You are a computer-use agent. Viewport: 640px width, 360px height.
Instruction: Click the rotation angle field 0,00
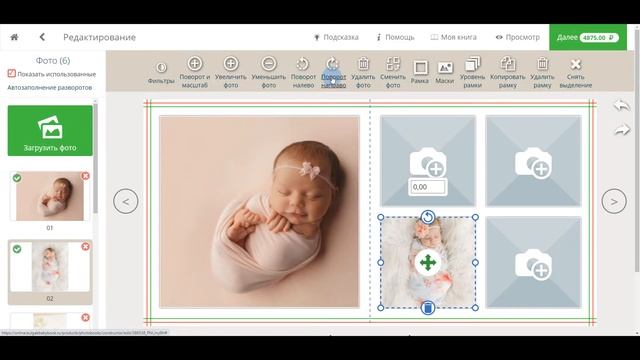428,187
